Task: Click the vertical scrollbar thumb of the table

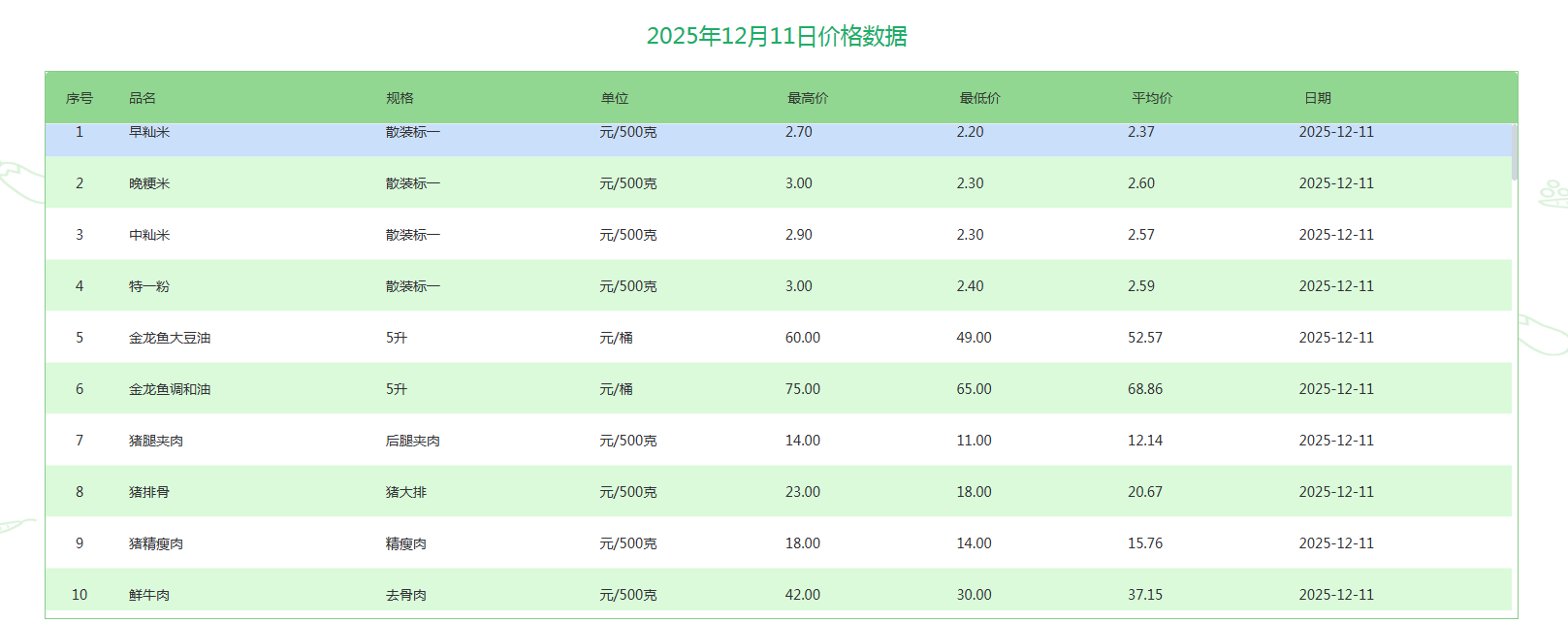Action: 1514,152
